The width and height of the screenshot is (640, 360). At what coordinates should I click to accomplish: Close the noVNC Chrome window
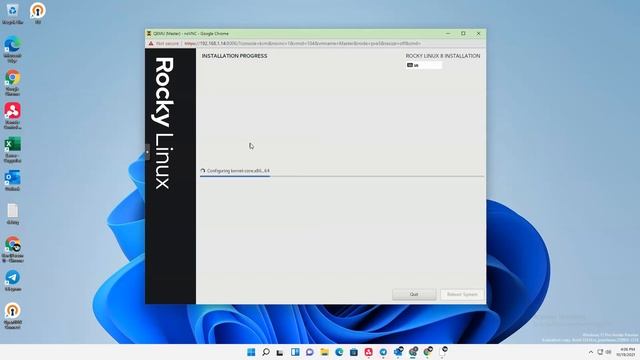tap(478, 33)
